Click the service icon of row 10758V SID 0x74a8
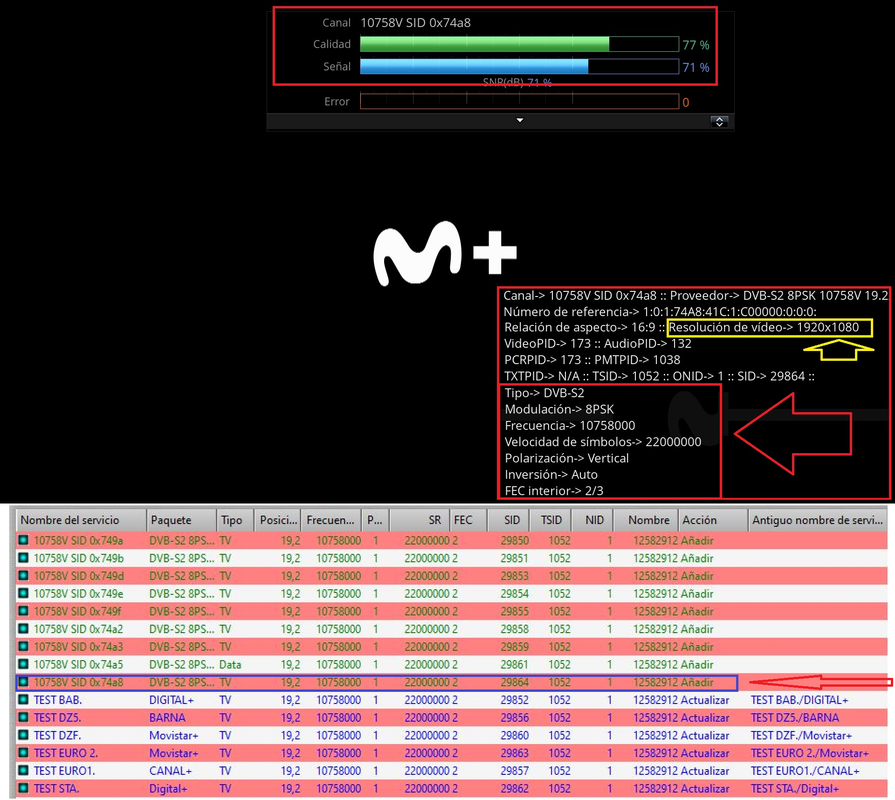 23,681
